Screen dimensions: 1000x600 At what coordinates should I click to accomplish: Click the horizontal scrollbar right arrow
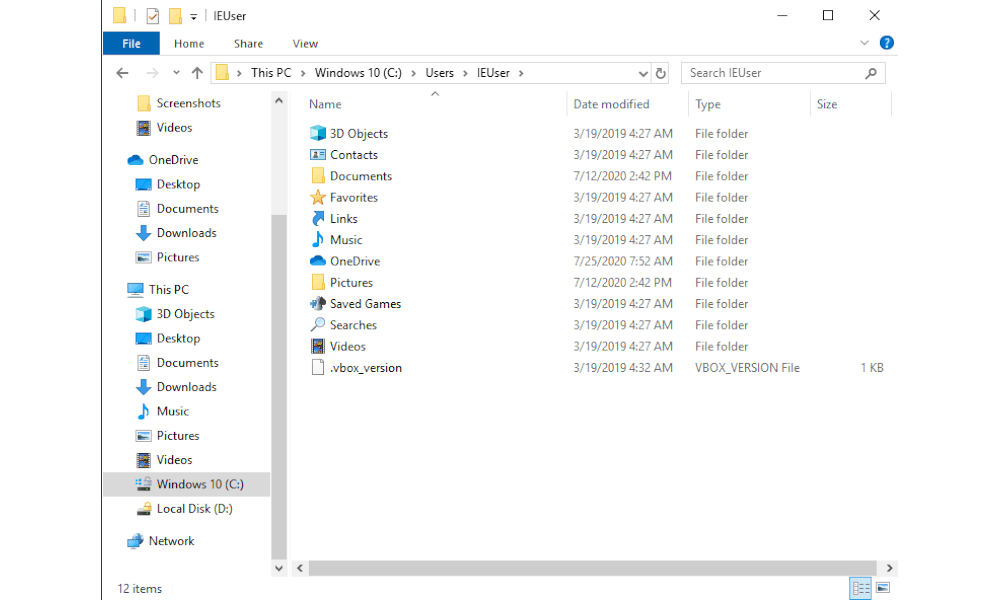coord(890,568)
